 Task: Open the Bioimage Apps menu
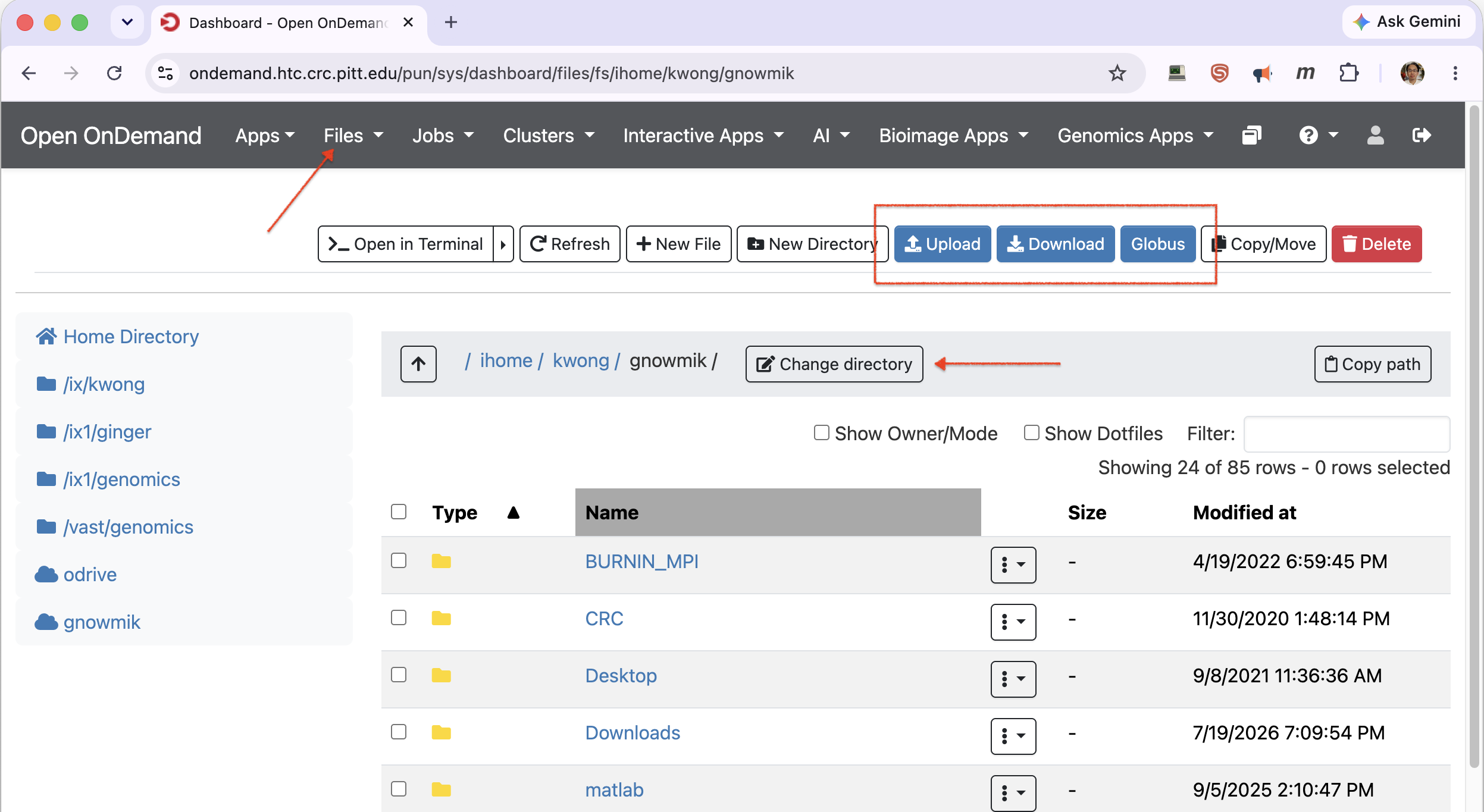954,136
